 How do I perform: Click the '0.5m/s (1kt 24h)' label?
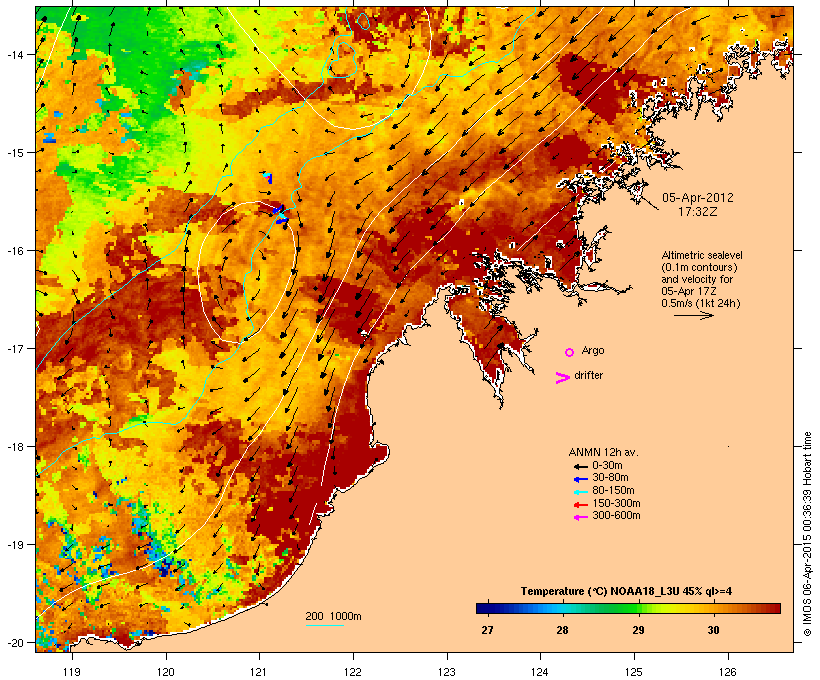coord(701,303)
